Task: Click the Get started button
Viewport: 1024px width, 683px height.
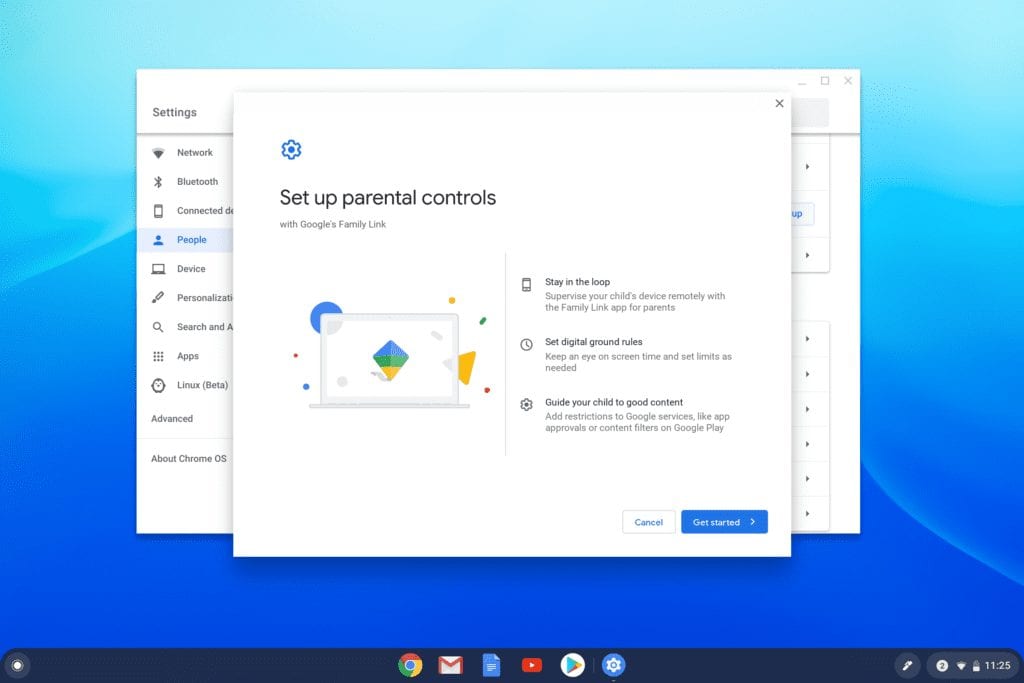Action: [x=724, y=522]
